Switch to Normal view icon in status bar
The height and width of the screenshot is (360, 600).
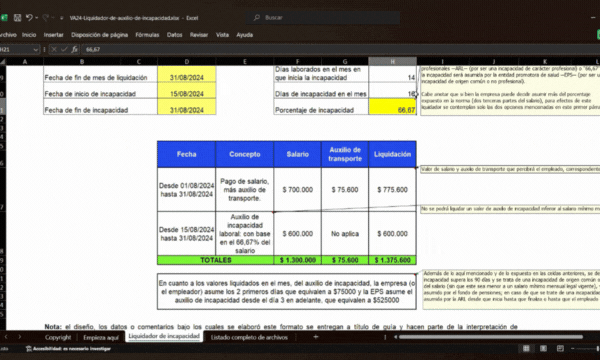click(x=526, y=349)
